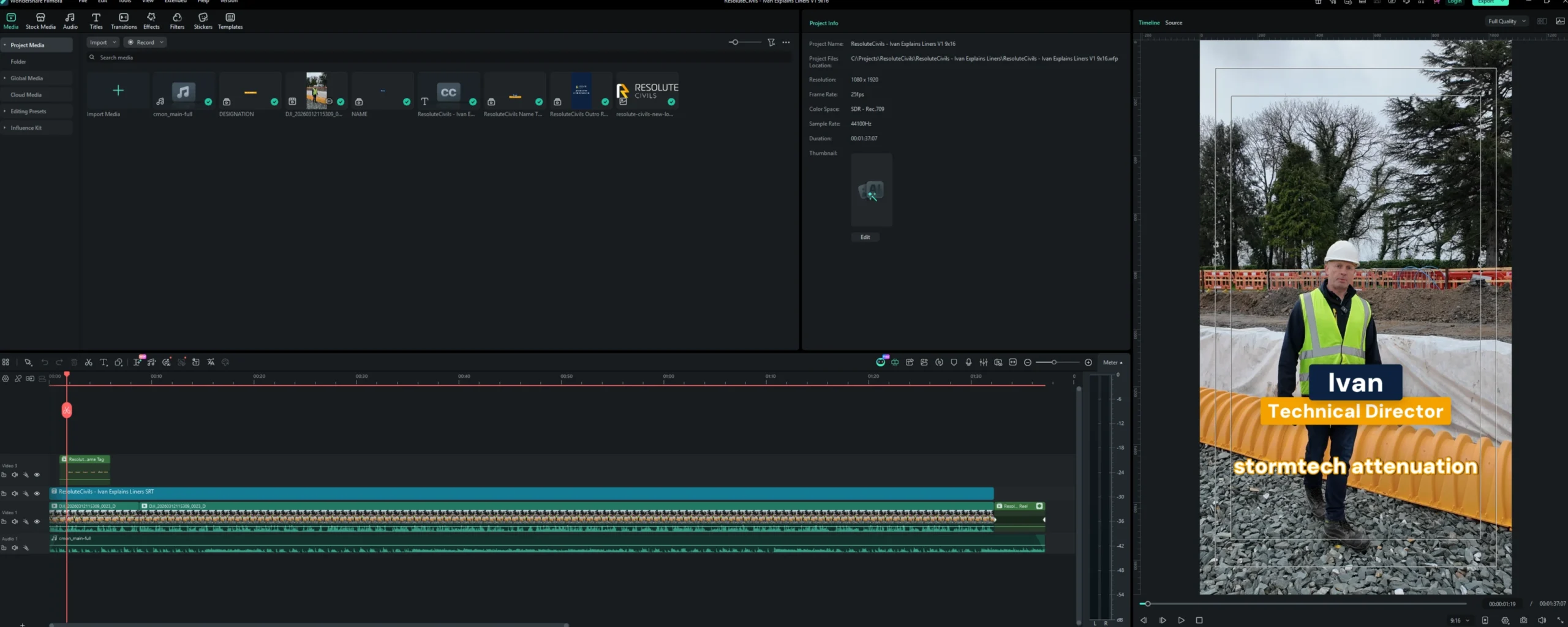Click the crop and shape tool icon
The width and height of the screenshot is (1568, 627).
click(118, 362)
